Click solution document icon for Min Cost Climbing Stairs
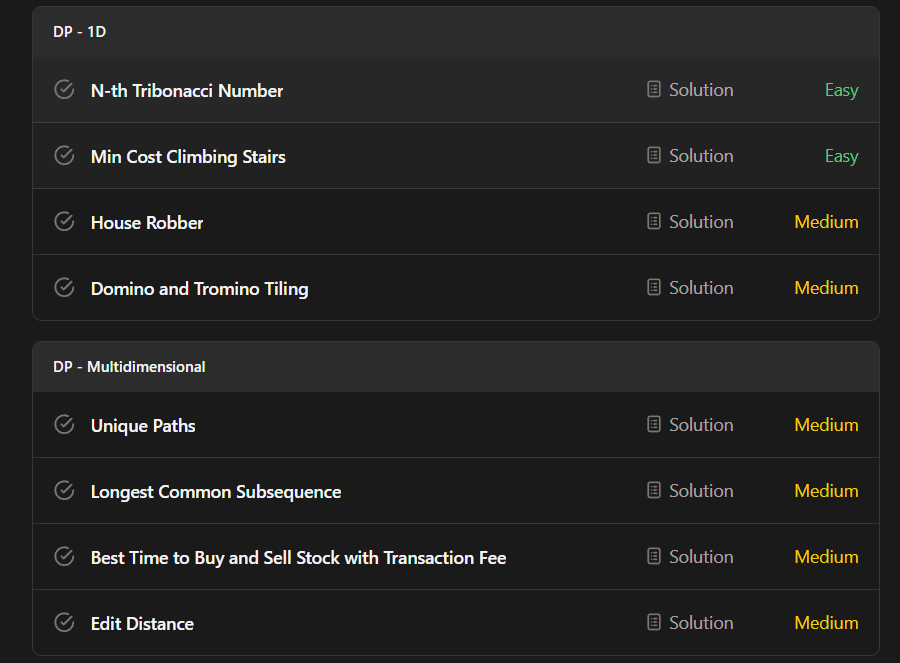900x663 pixels. tap(654, 156)
